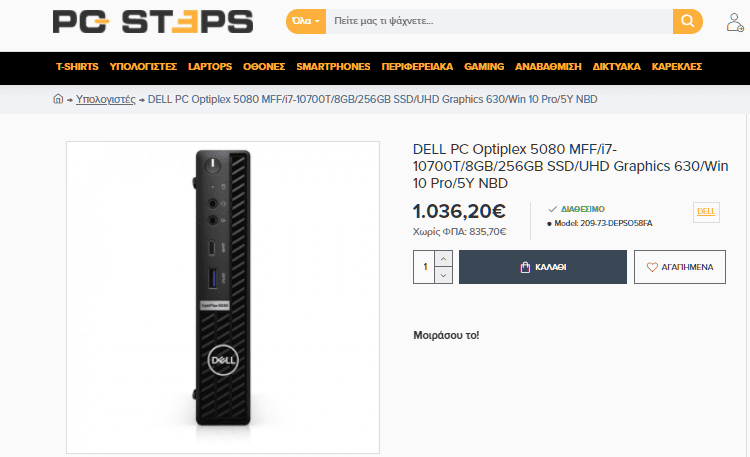The image size is (750, 457).
Task: Open the ΥΠΟΛΟΓΙΣΤΕΣ menu item
Action: click(143, 67)
